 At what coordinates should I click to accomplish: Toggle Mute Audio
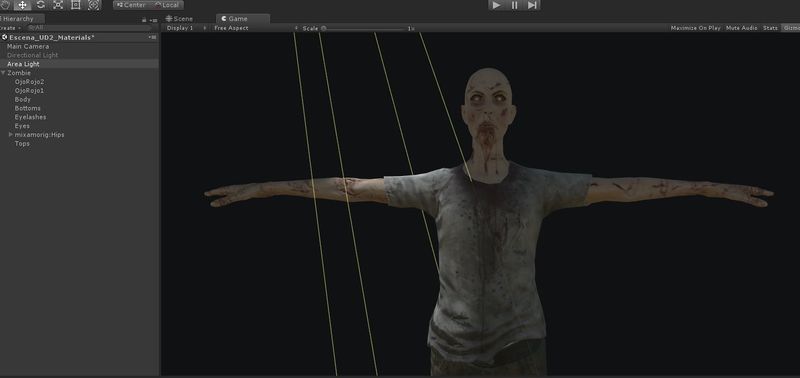741,28
